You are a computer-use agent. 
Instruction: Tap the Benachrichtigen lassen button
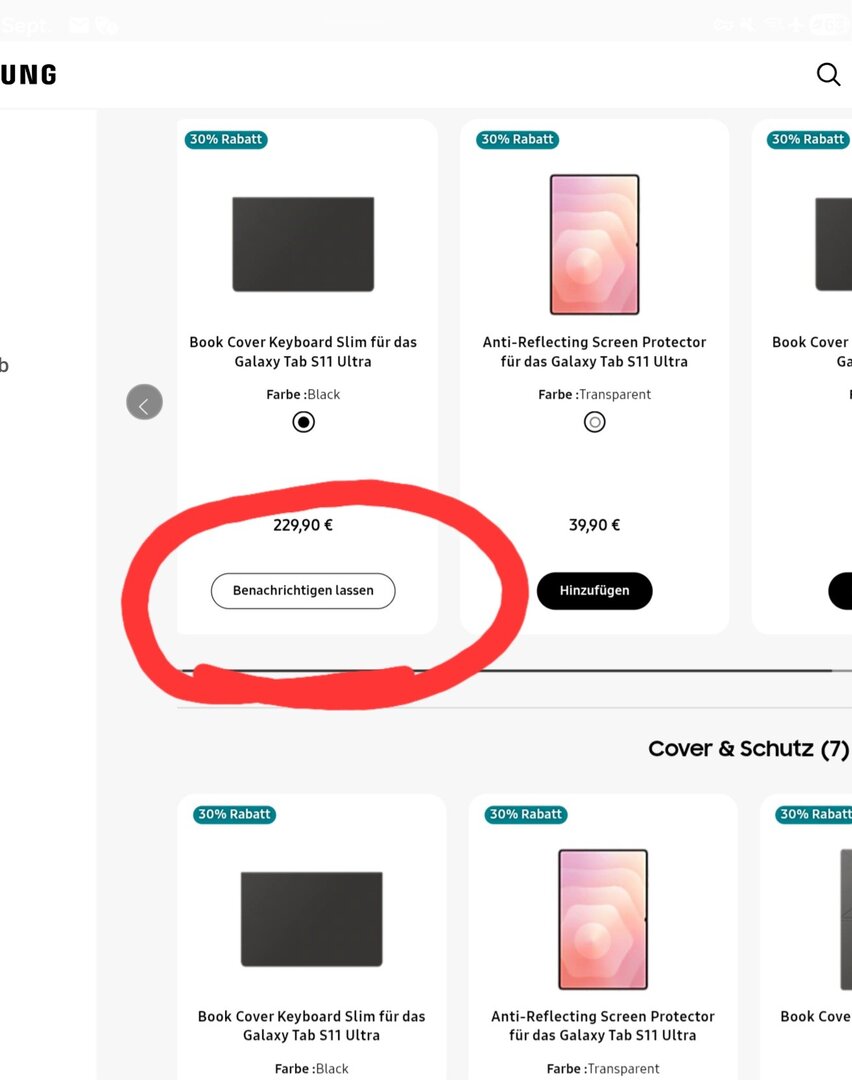(303, 591)
